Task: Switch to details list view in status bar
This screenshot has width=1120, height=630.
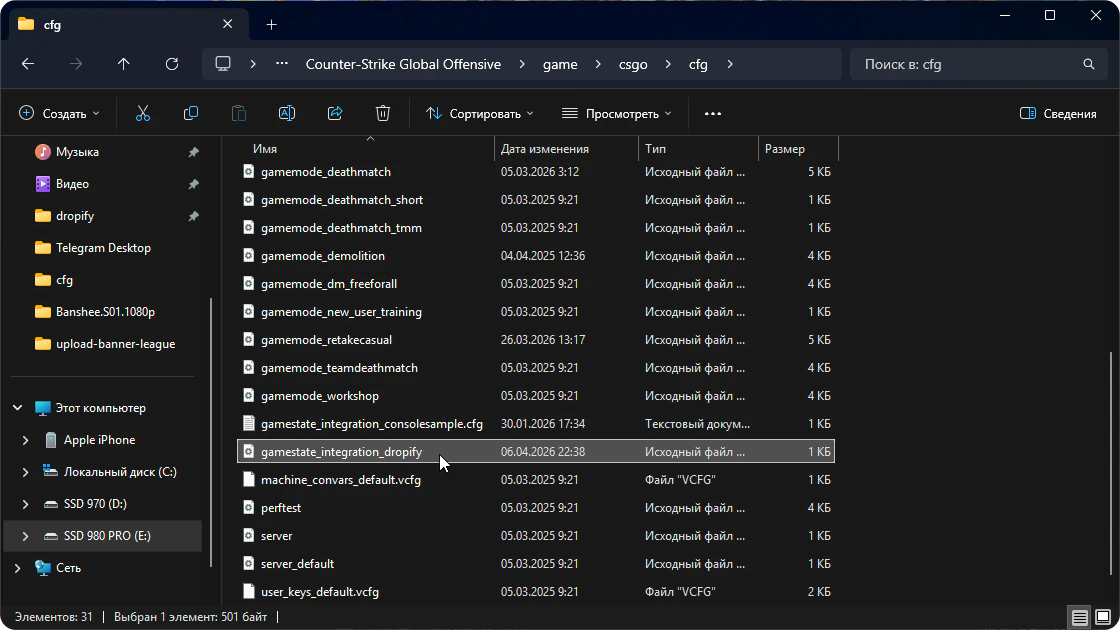Action: 1080,618
